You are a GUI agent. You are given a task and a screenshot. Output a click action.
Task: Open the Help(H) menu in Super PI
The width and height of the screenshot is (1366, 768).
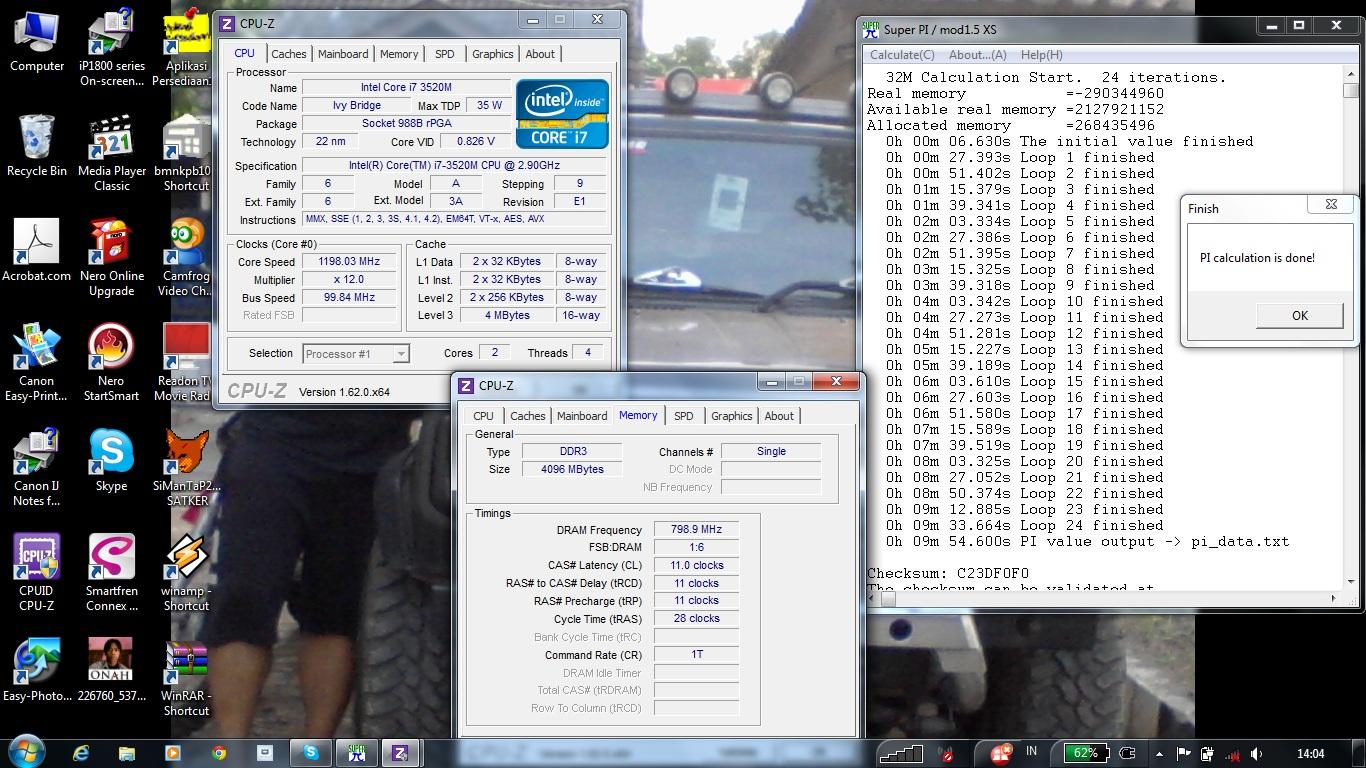(x=1041, y=55)
